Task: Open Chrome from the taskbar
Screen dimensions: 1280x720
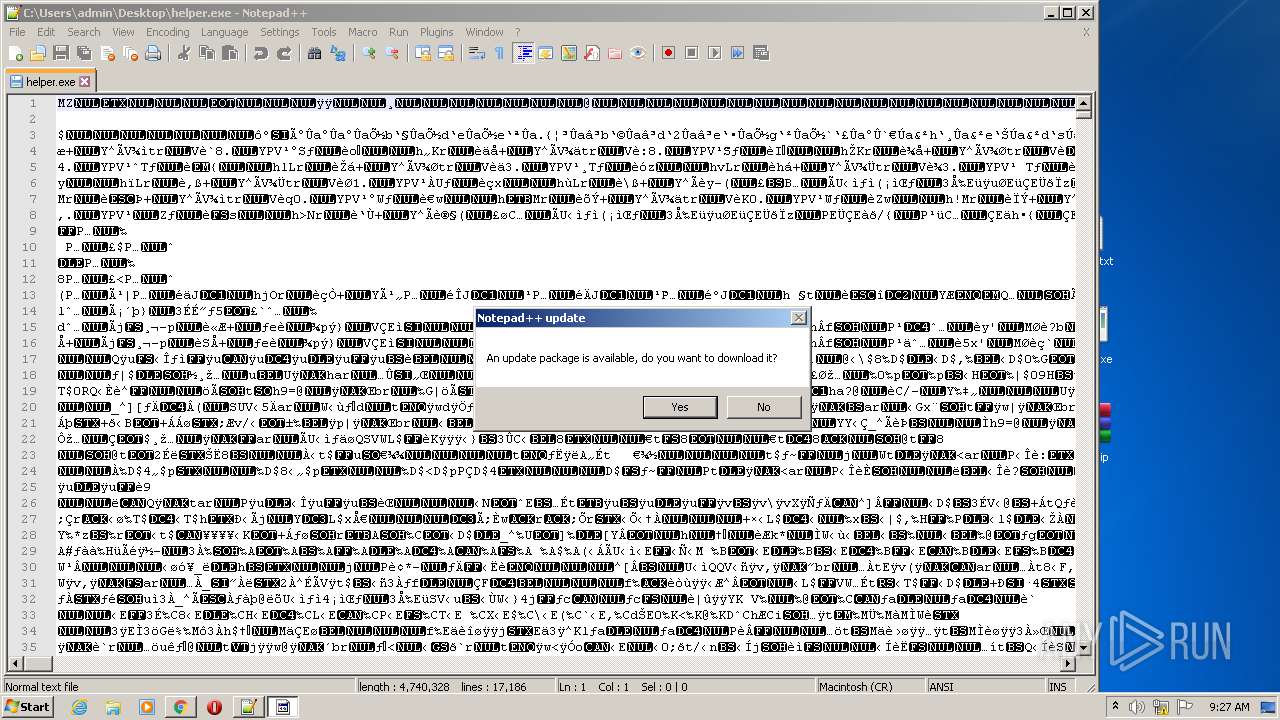Action: click(x=181, y=707)
